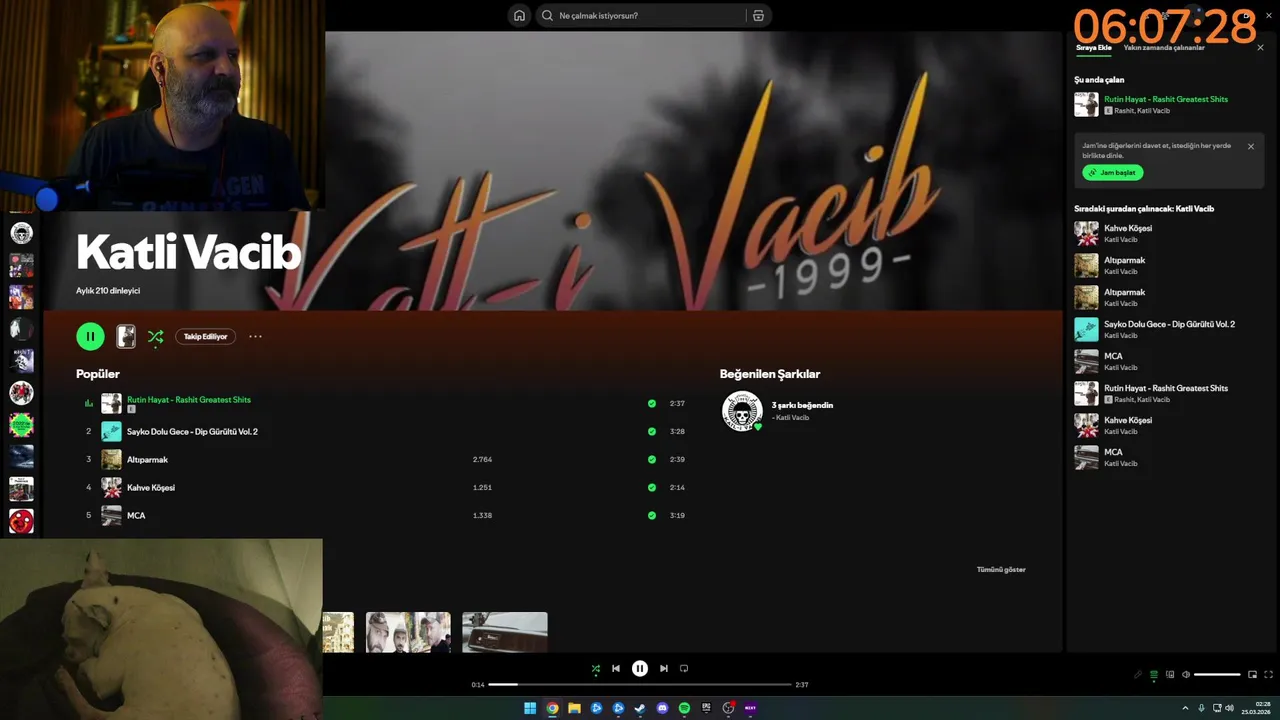Open Epic Games launcher from taskbar

(706, 708)
